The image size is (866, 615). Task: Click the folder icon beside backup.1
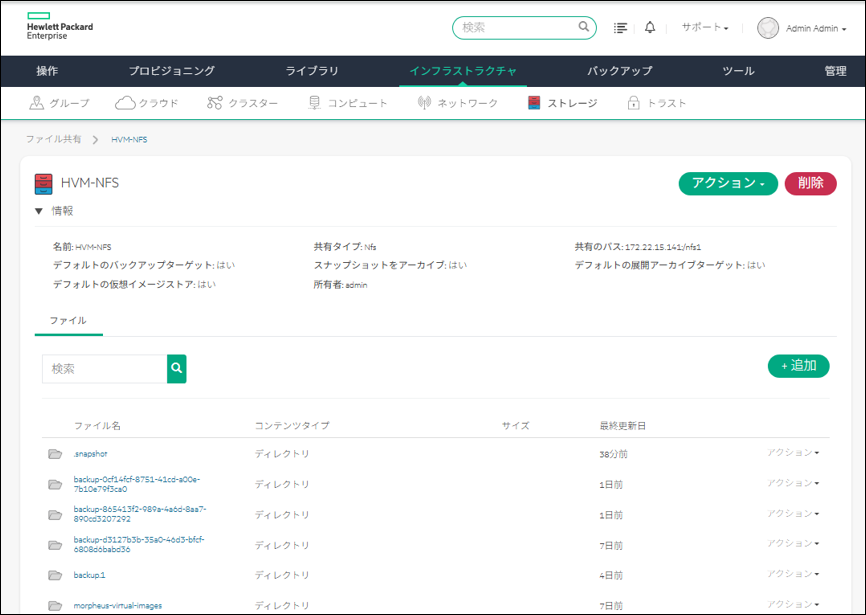pyautogui.click(x=55, y=575)
